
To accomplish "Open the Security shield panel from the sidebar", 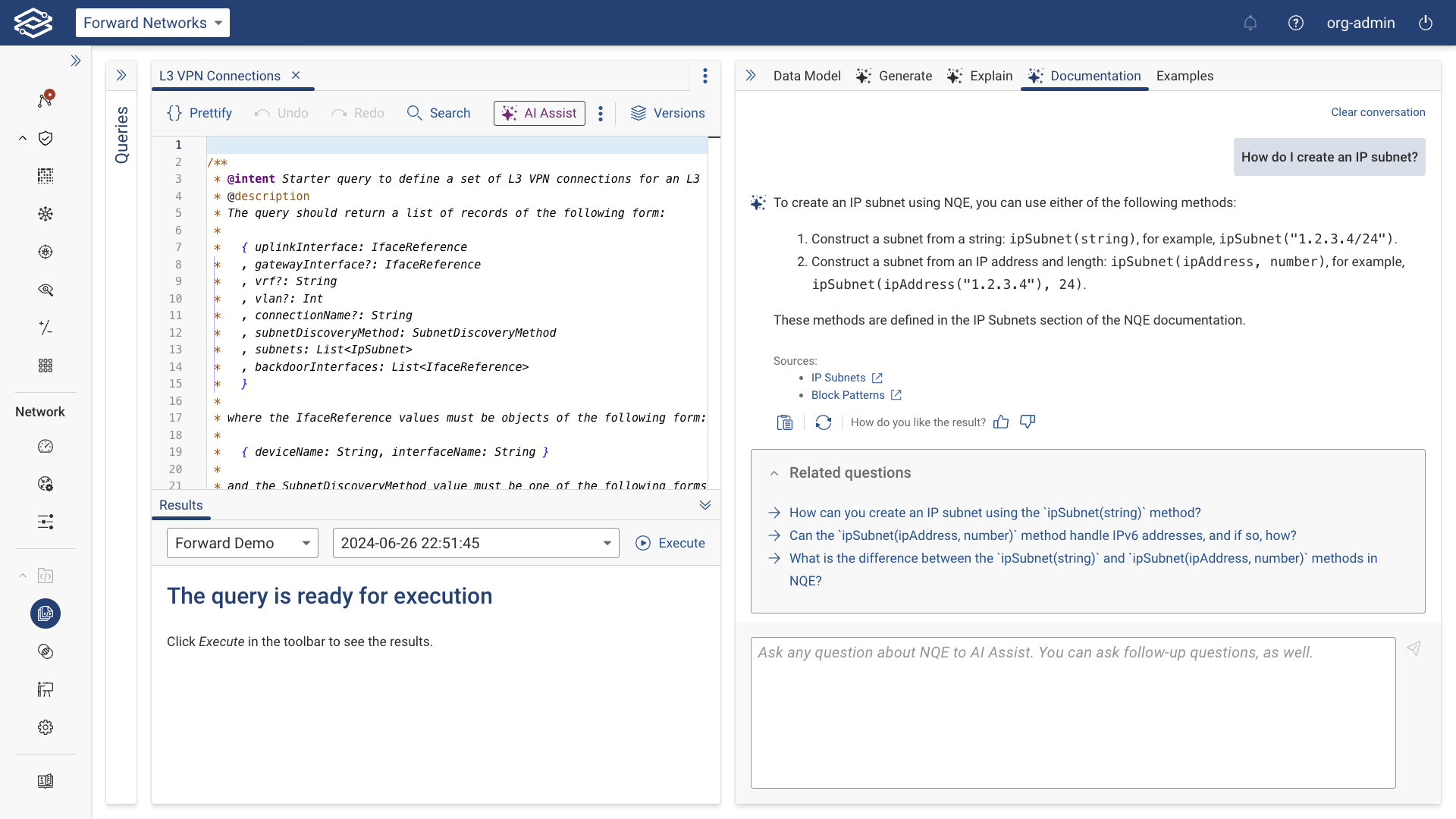I will coord(45,138).
